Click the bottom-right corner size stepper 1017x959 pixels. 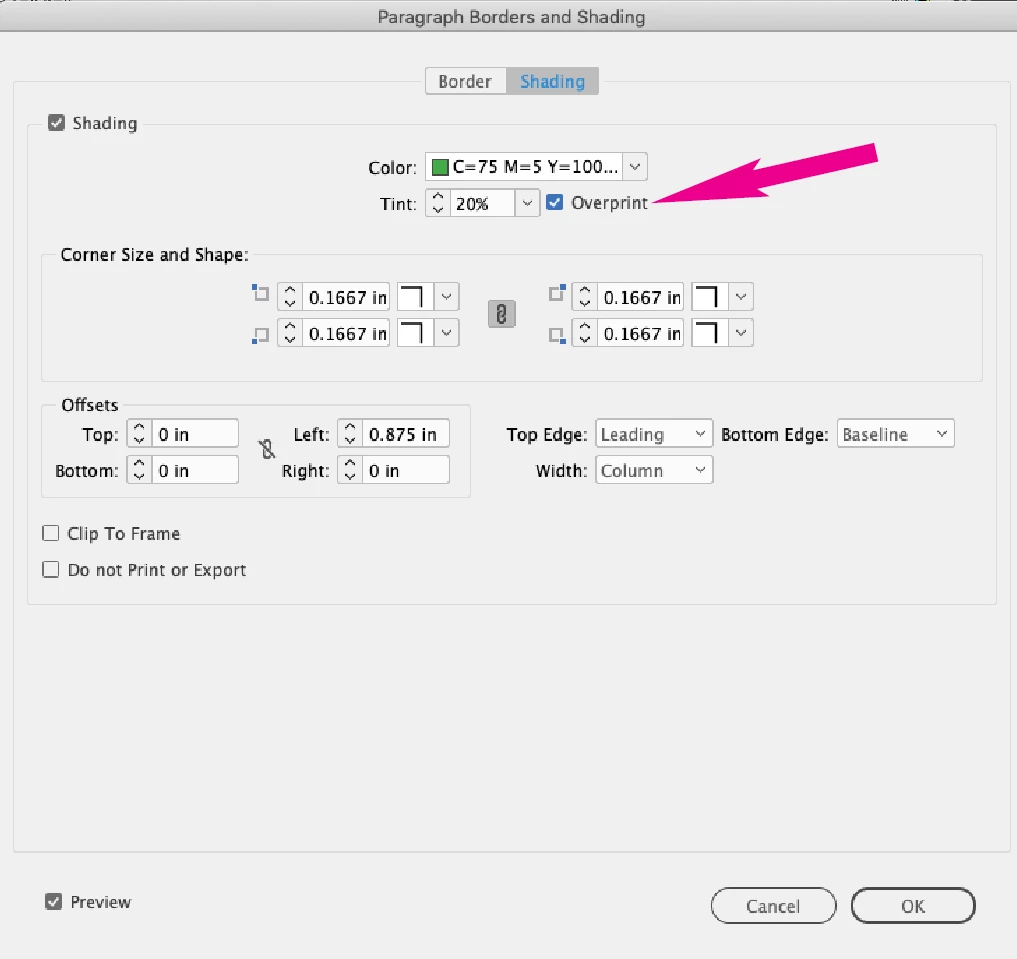pos(584,333)
